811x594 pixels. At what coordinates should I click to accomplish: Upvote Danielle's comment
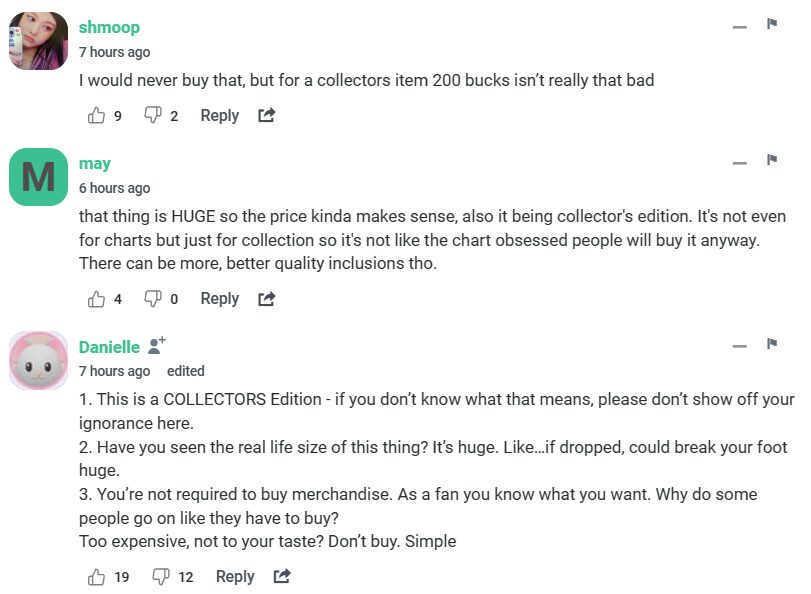tap(97, 577)
